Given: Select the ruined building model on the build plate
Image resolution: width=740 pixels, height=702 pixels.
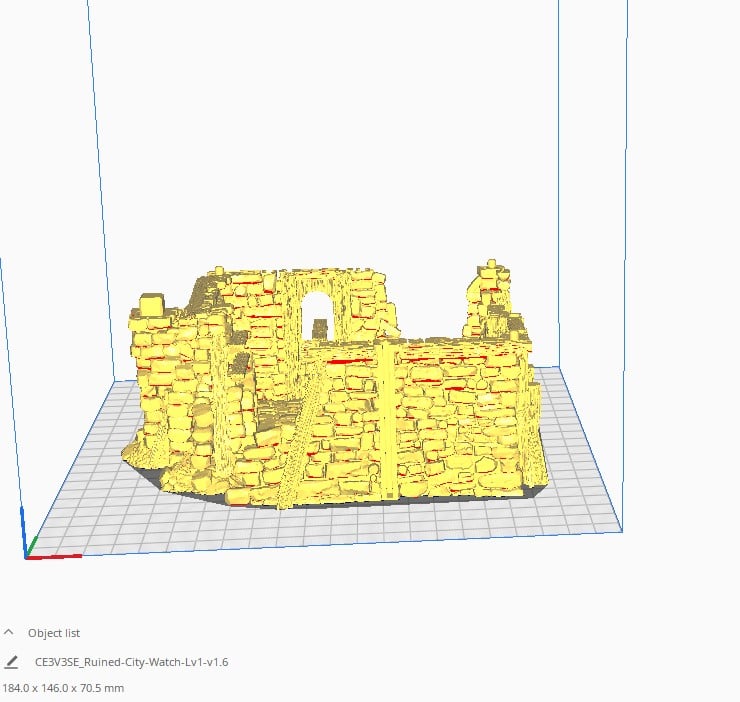Looking at the screenshot, I should (335, 387).
